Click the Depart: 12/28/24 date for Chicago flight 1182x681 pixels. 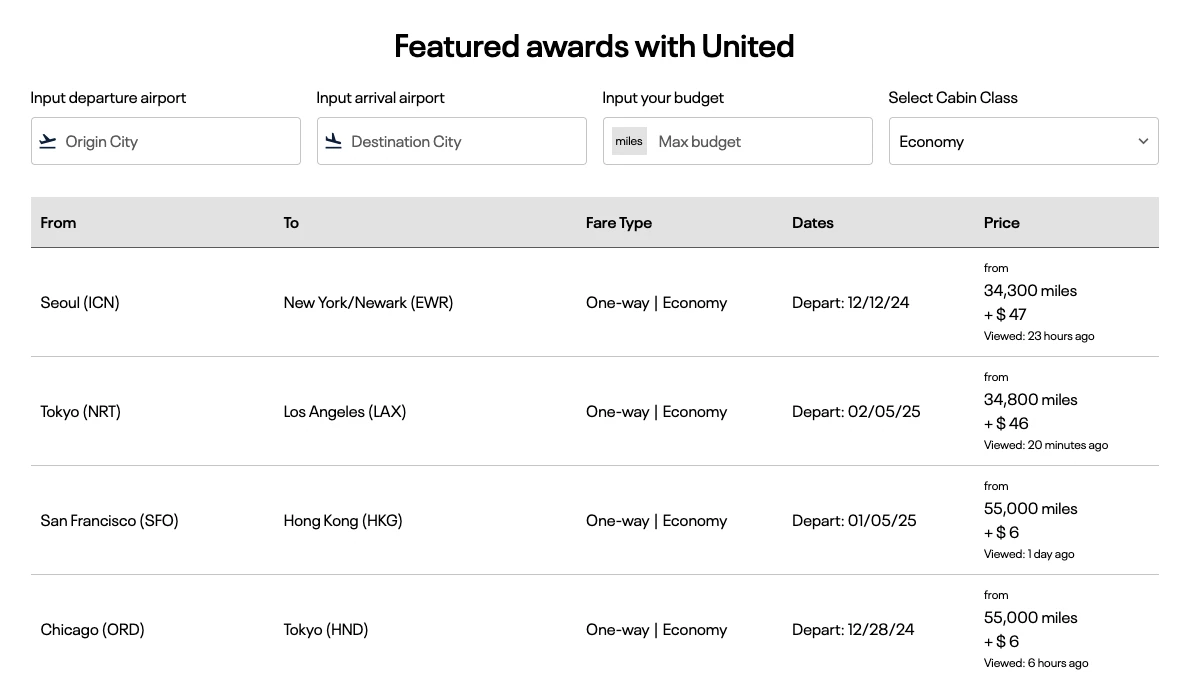[x=854, y=629]
